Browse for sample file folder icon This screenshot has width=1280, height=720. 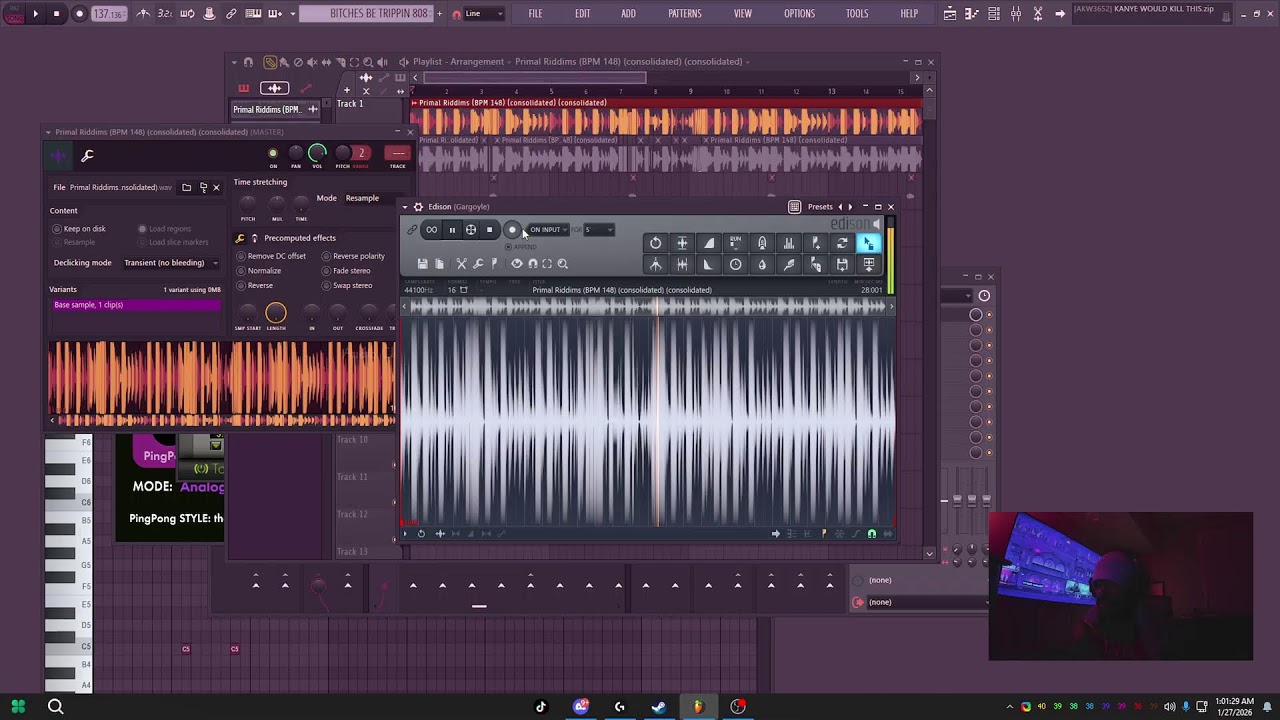[186, 187]
